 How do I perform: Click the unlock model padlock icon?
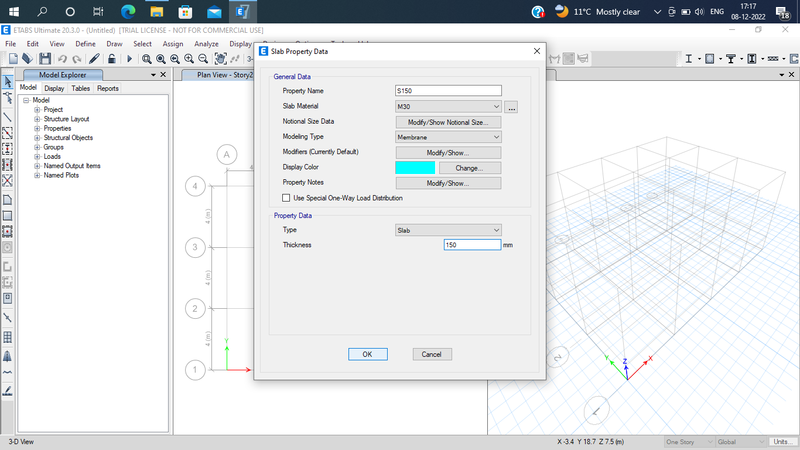pos(111,59)
